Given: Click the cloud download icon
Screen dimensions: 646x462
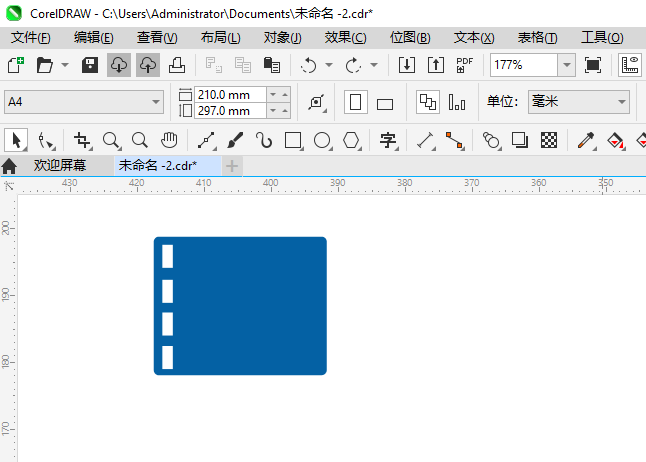Looking at the screenshot, I should pos(119,65).
